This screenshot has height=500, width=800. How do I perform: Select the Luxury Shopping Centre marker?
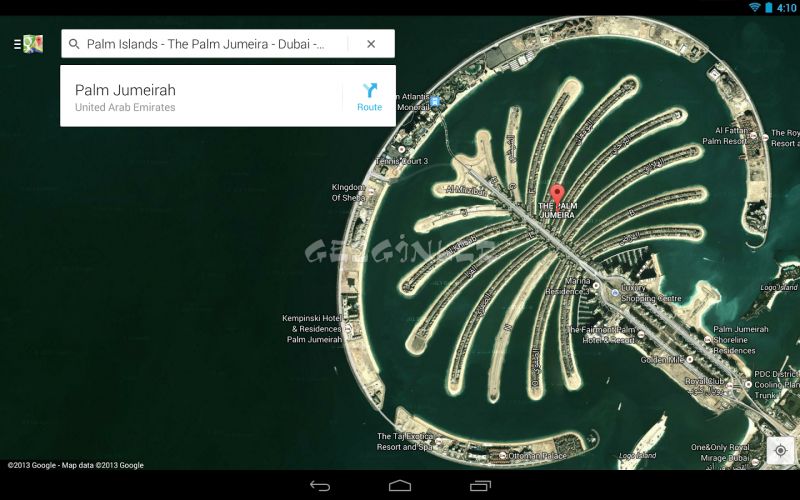tap(615, 293)
